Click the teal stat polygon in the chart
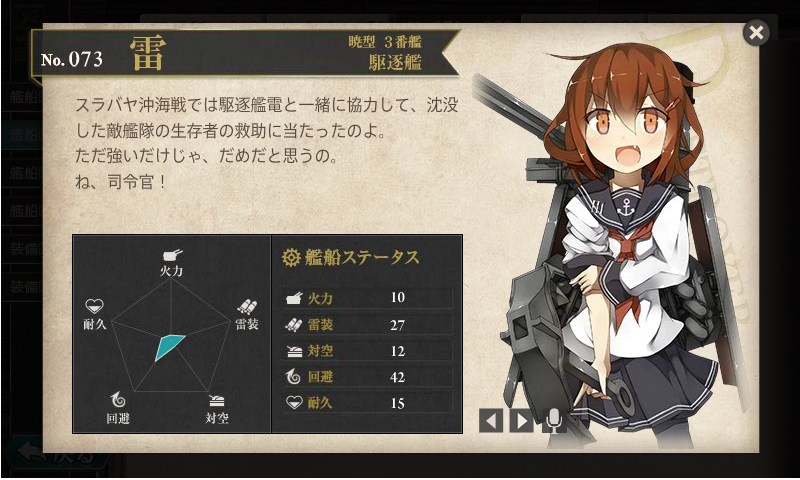 point(168,347)
